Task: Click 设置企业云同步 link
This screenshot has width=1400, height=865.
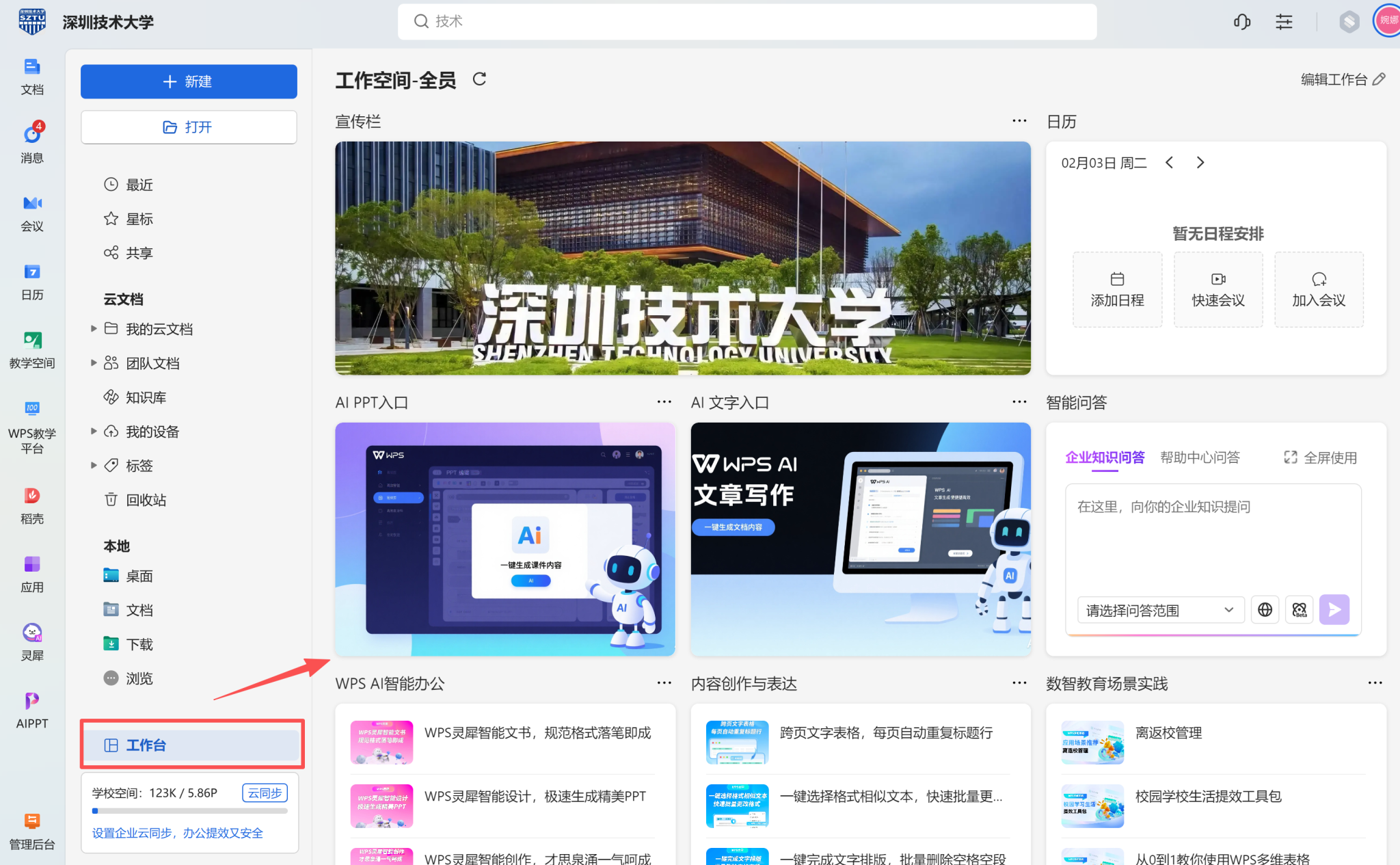Action: [178, 833]
